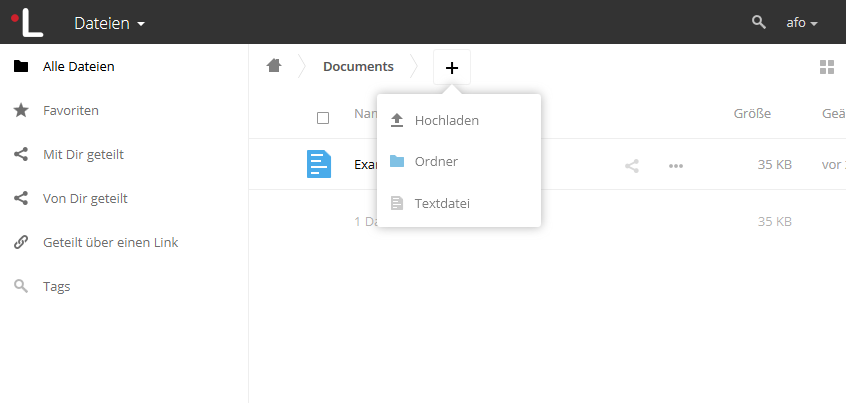
Task: Toggle the select-all files checkbox
Action: [x=323, y=117]
